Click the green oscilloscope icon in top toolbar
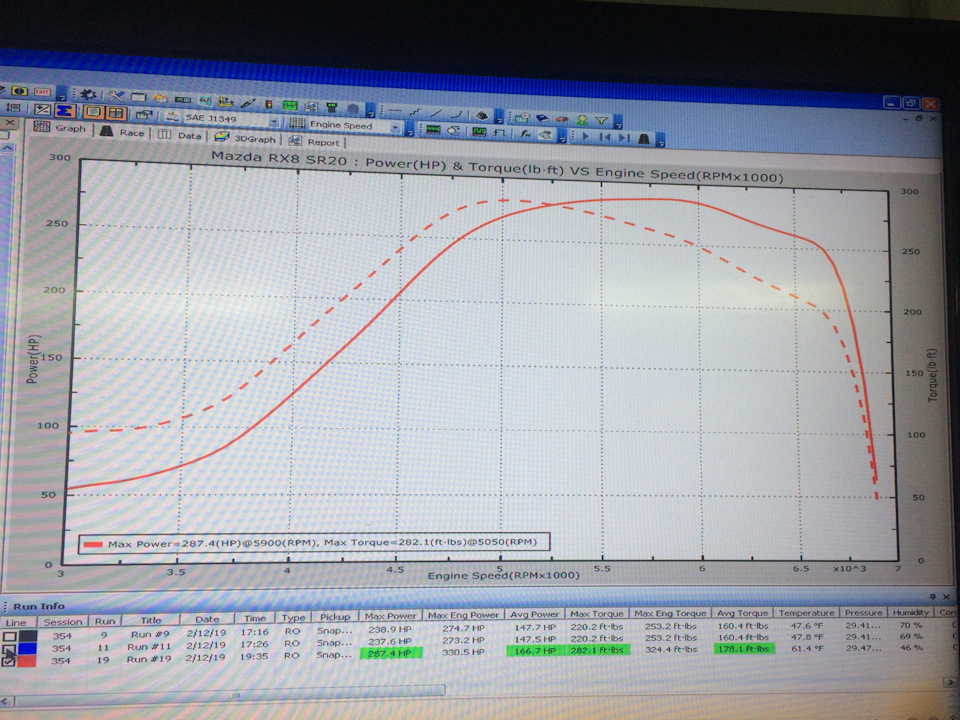This screenshot has height=720, width=960. click(290, 105)
